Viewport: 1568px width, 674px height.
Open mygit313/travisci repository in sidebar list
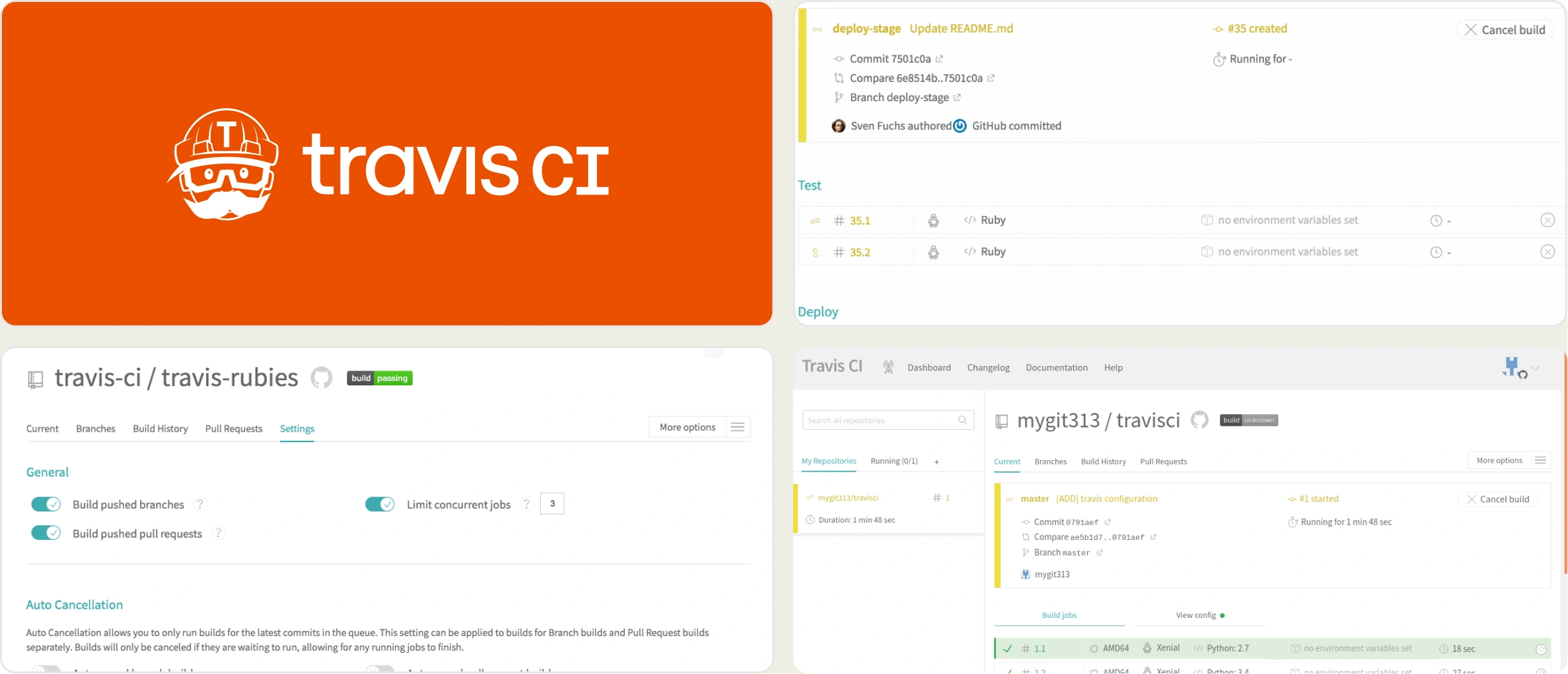coord(848,498)
